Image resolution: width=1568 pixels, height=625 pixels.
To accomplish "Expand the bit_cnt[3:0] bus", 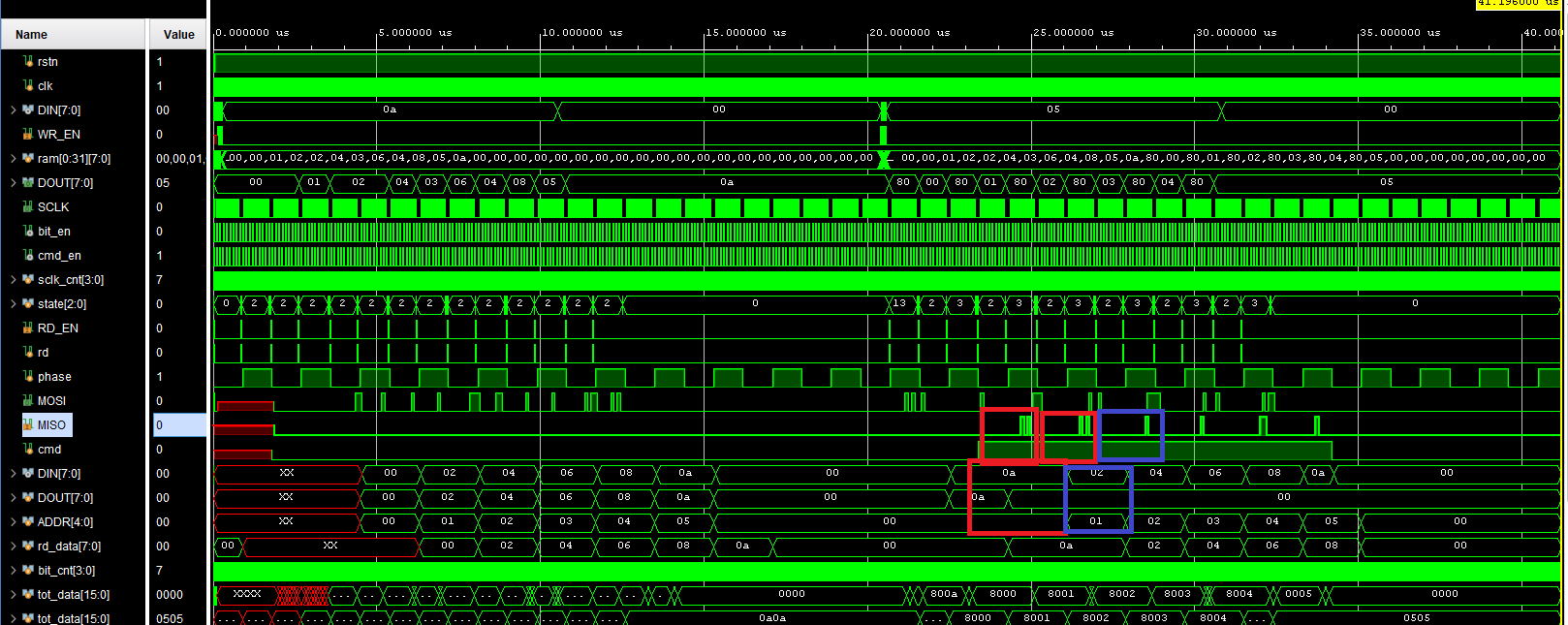I will coord(13,570).
